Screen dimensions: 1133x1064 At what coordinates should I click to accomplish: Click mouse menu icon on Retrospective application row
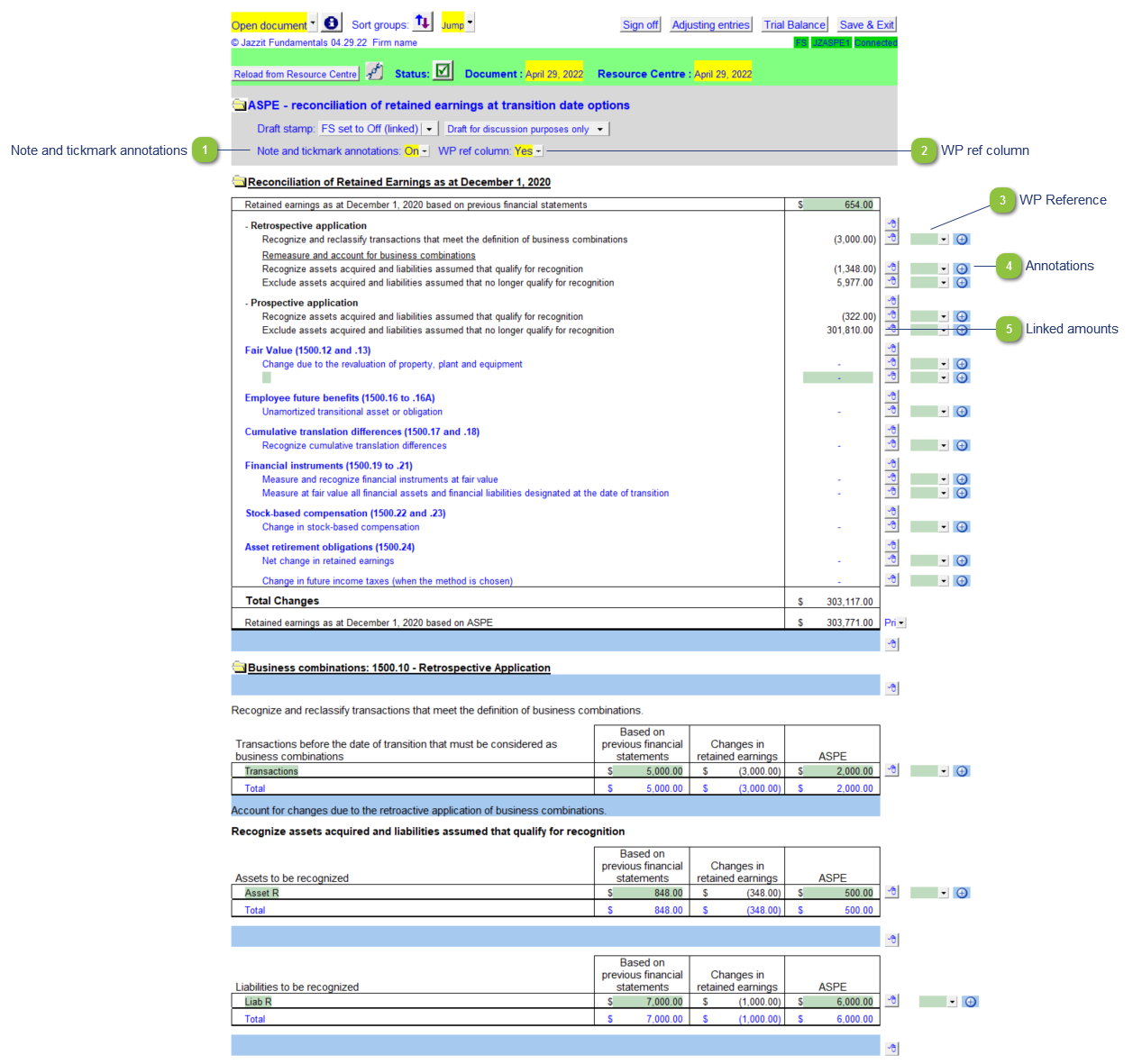coord(891,224)
